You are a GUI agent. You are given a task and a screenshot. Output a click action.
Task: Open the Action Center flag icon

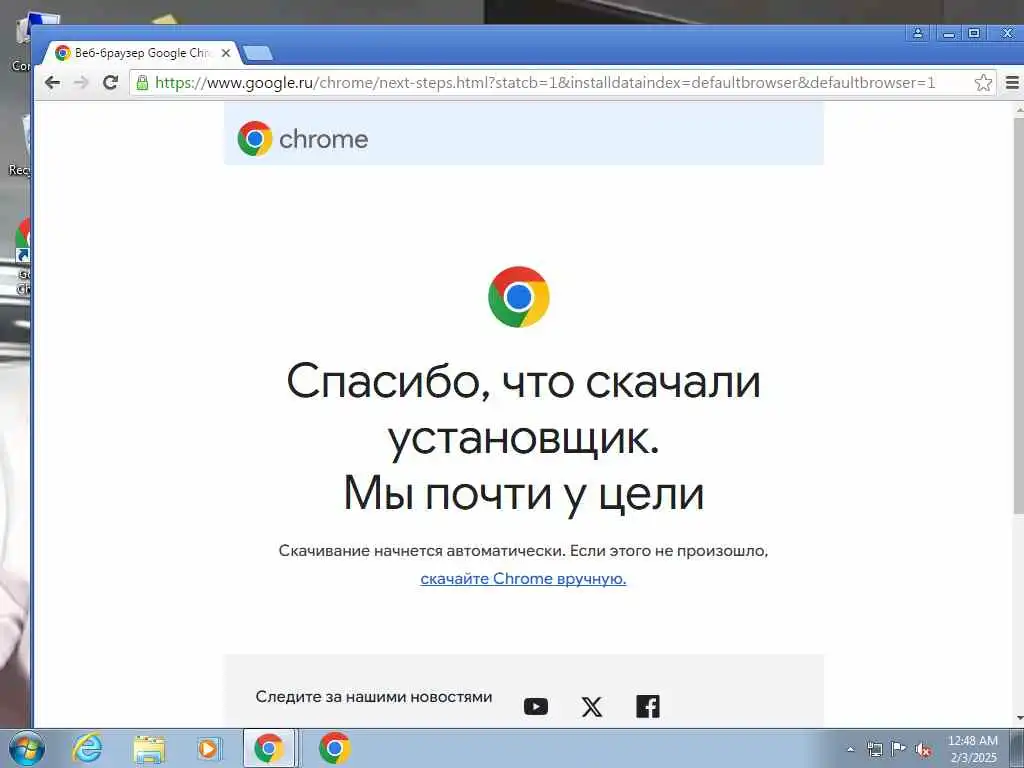899,748
